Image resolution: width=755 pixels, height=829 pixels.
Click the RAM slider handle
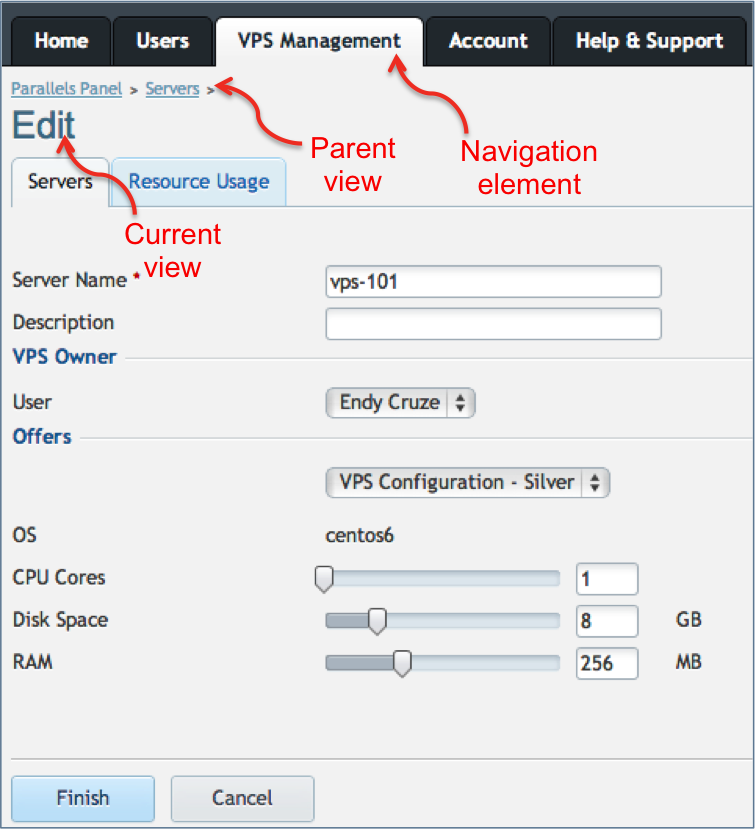(x=402, y=663)
